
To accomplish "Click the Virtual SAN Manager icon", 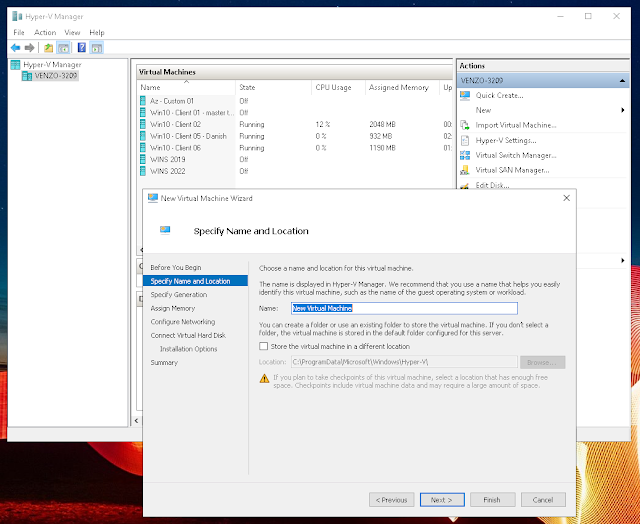I will [466, 170].
